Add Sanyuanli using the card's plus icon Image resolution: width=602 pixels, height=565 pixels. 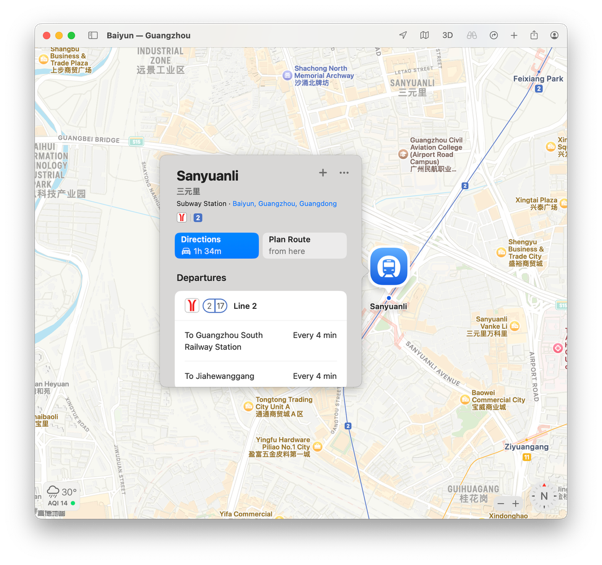pos(323,173)
